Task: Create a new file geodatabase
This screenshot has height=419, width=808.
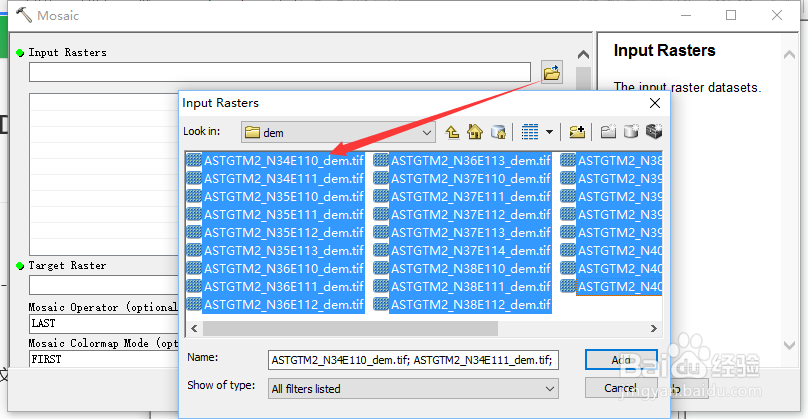Action: point(631,132)
